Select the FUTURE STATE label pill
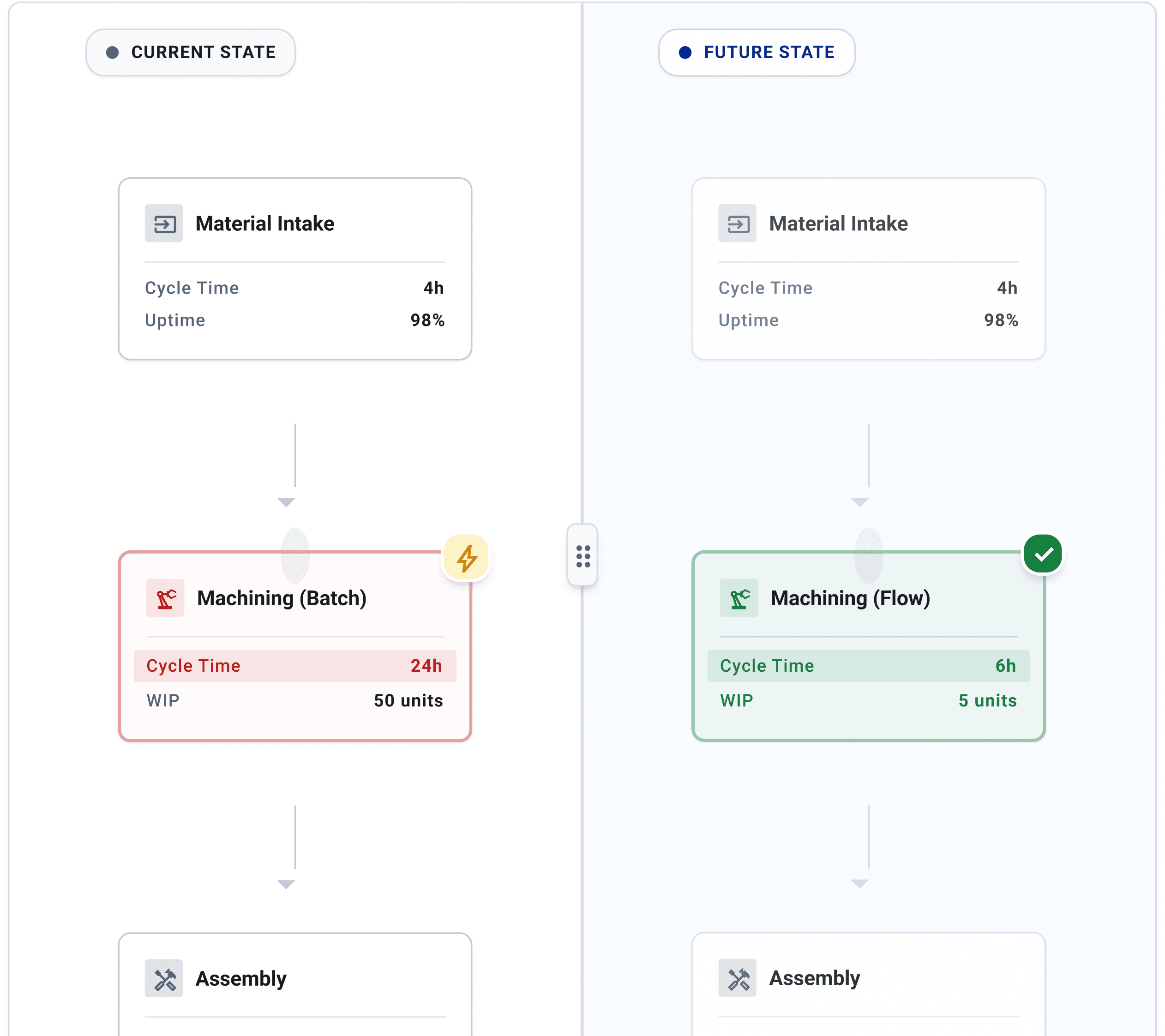Viewport: 1165px width, 1036px height. coord(757,53)
